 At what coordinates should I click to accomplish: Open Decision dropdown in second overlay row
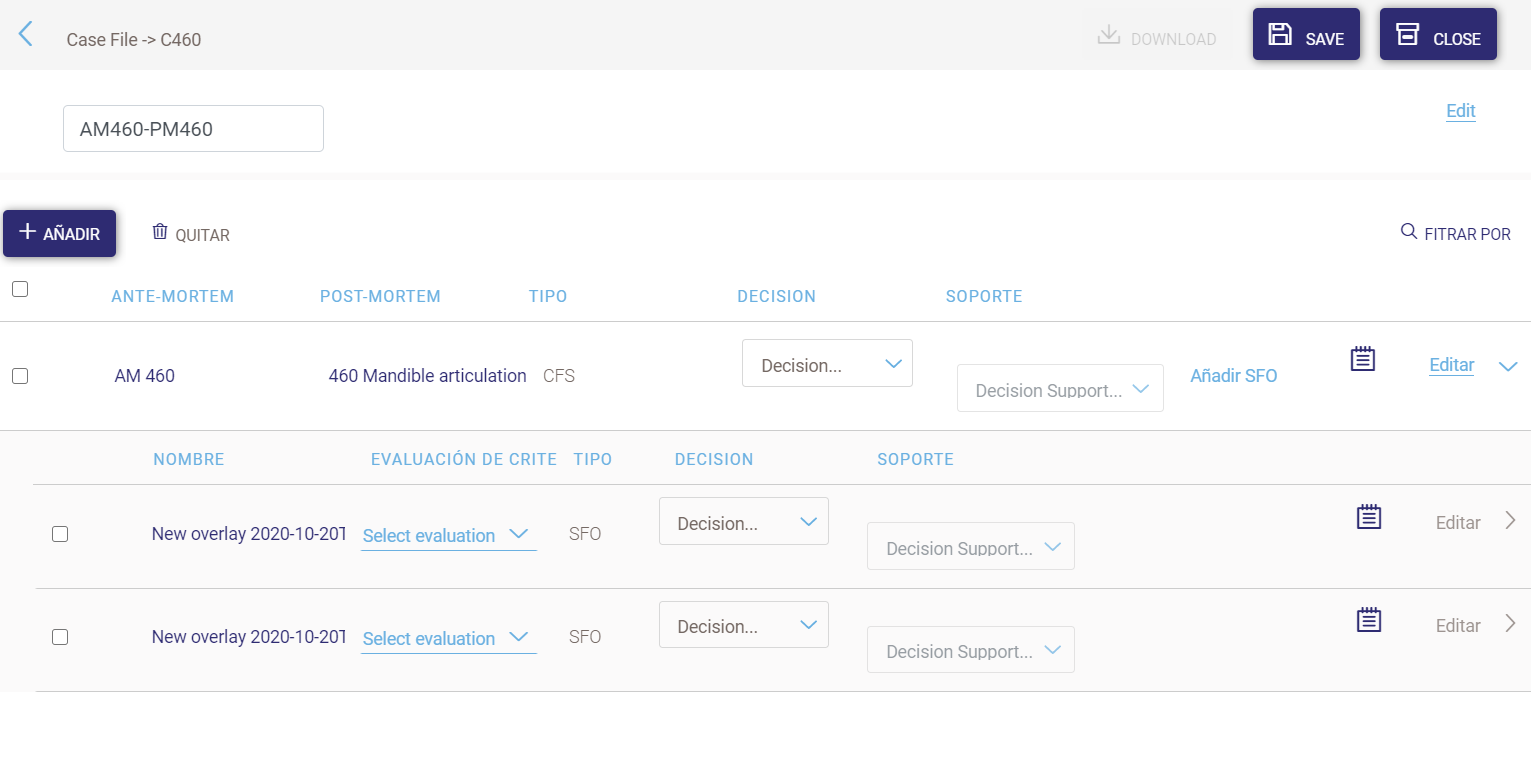(x=743, y=626)
